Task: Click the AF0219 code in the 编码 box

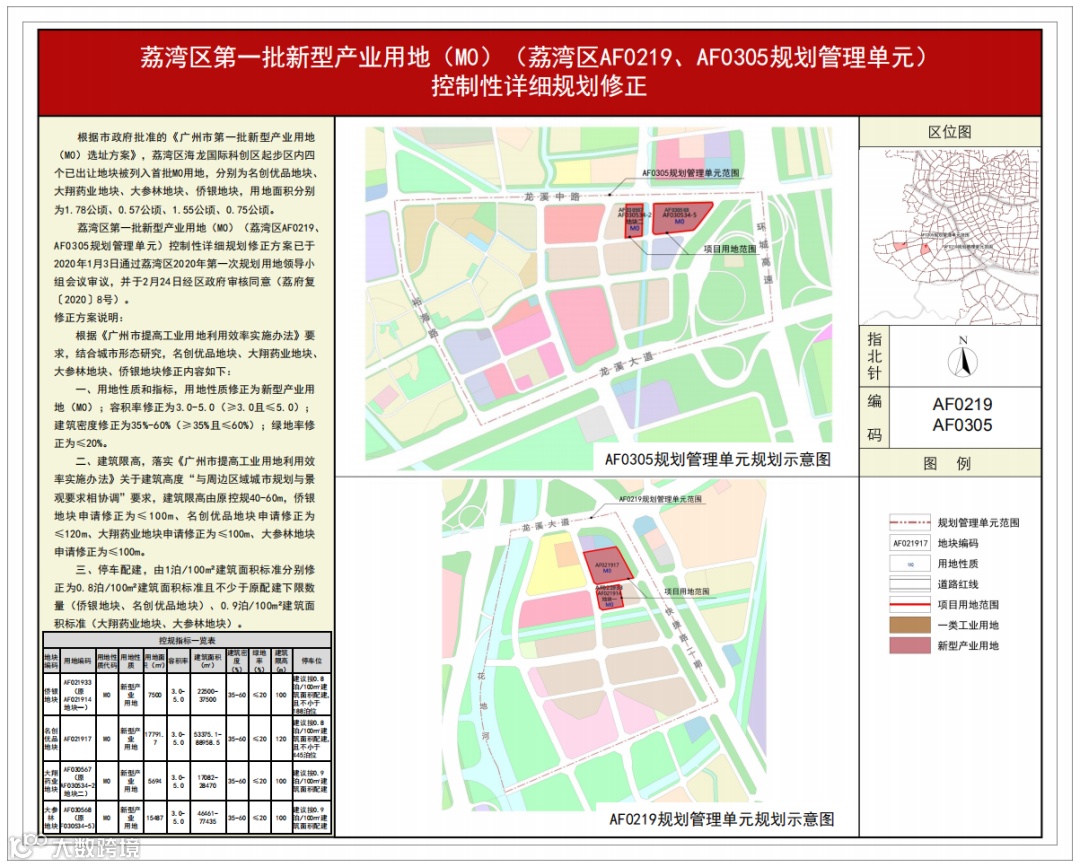Action: click(x=962, y=404)
